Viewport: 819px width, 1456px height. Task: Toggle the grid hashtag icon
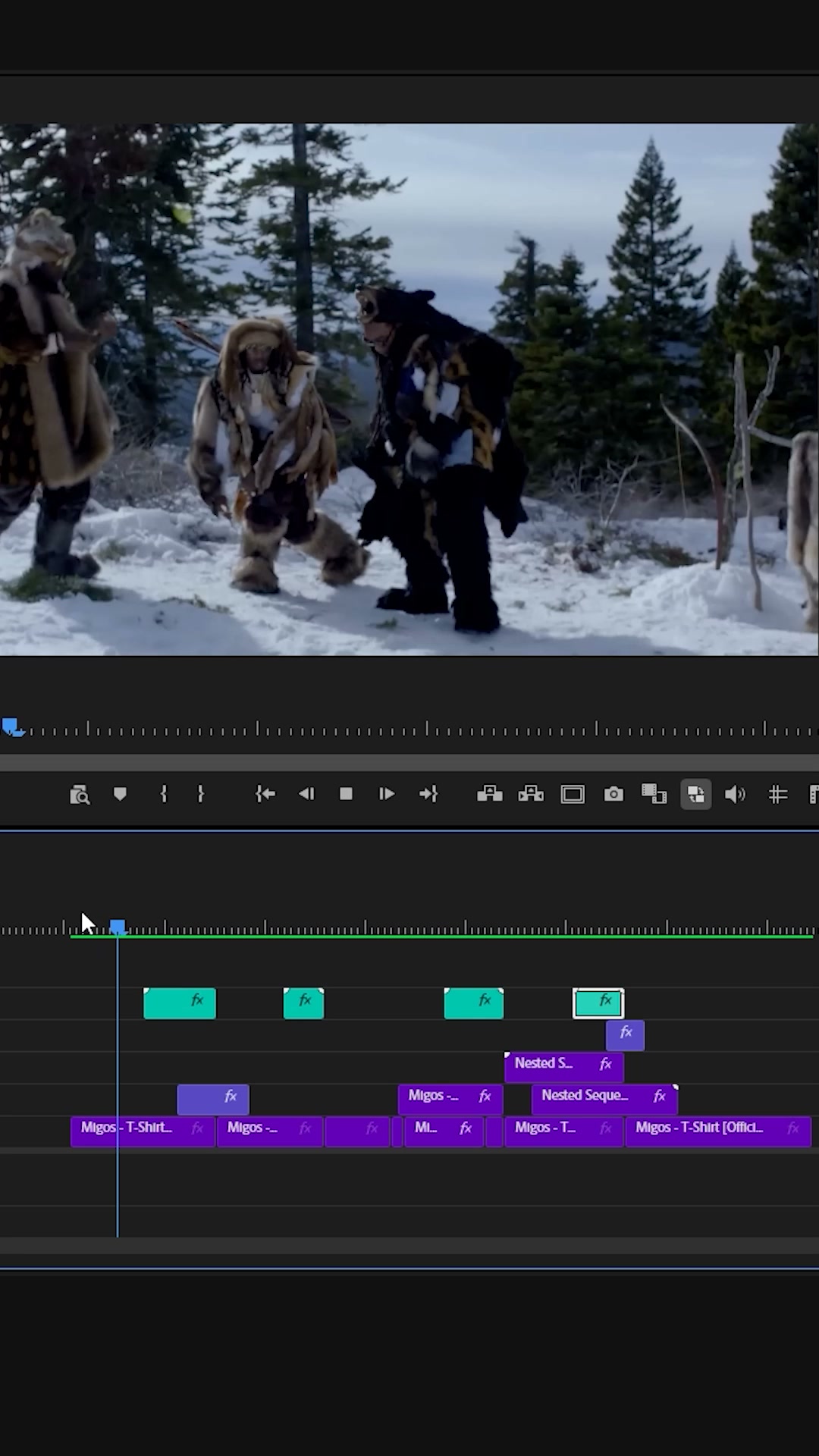click(777, 794)
